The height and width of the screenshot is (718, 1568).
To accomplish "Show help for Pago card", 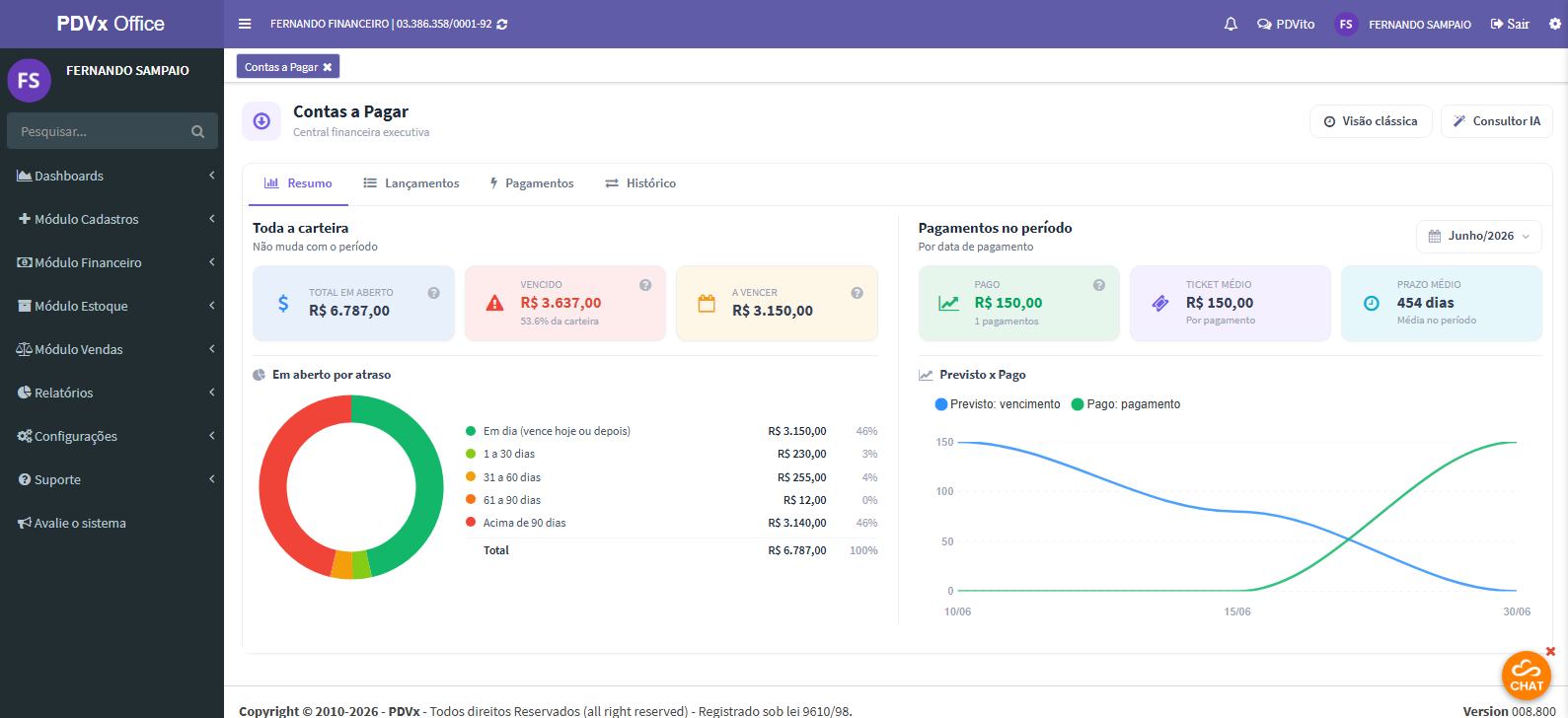I will tap(1098, 285).
